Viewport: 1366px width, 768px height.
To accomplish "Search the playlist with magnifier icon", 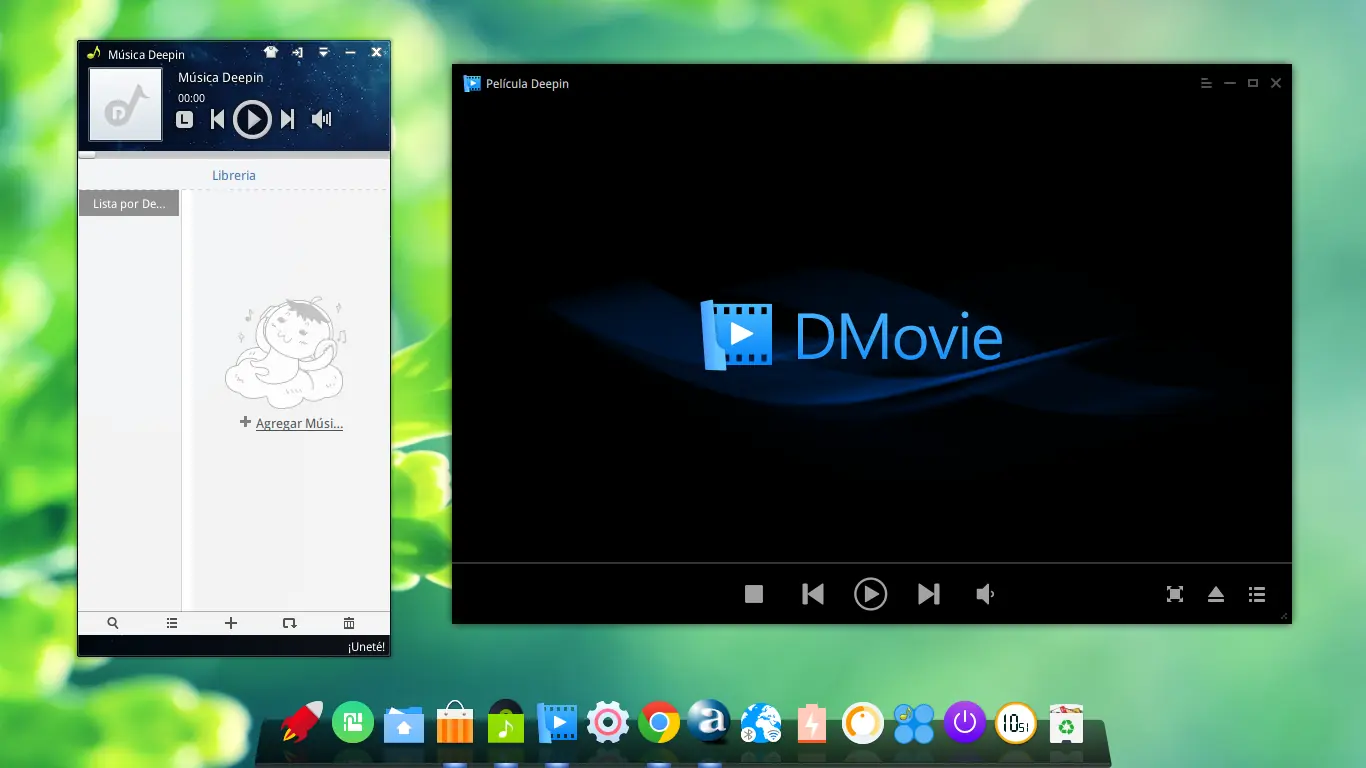I will pos(113,623).
